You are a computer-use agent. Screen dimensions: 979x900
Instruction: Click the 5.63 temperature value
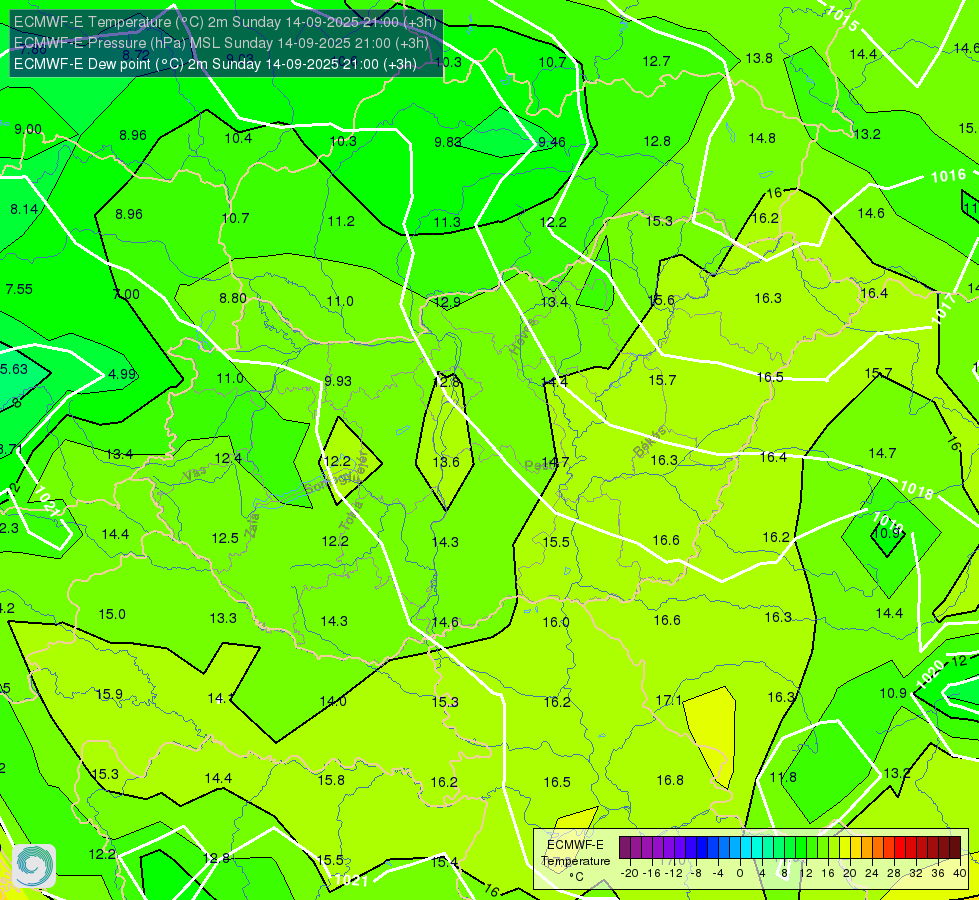[x=14, y=369]
